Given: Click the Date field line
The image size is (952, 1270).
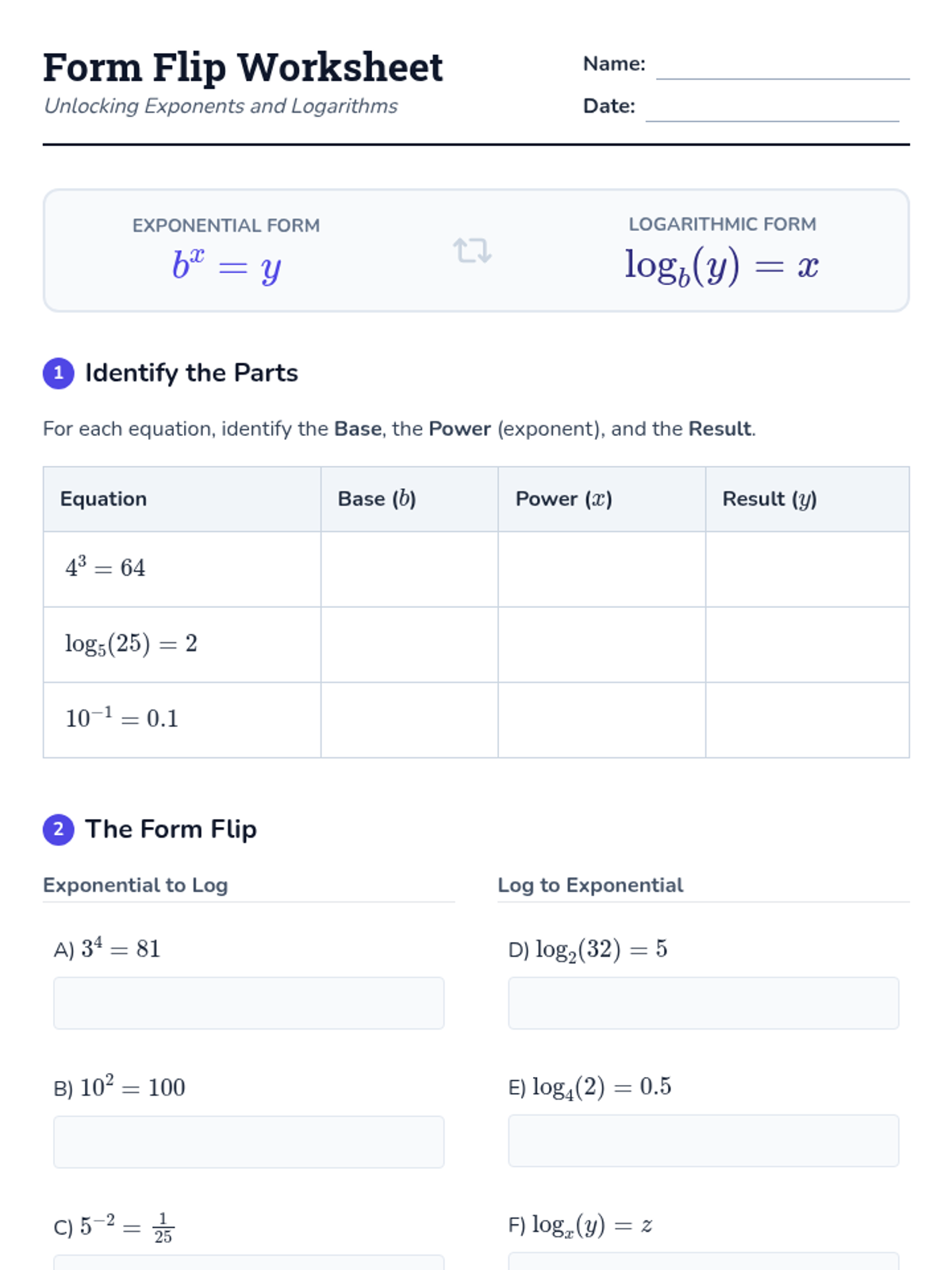Looking at the screenshot, I should [772, 109].
